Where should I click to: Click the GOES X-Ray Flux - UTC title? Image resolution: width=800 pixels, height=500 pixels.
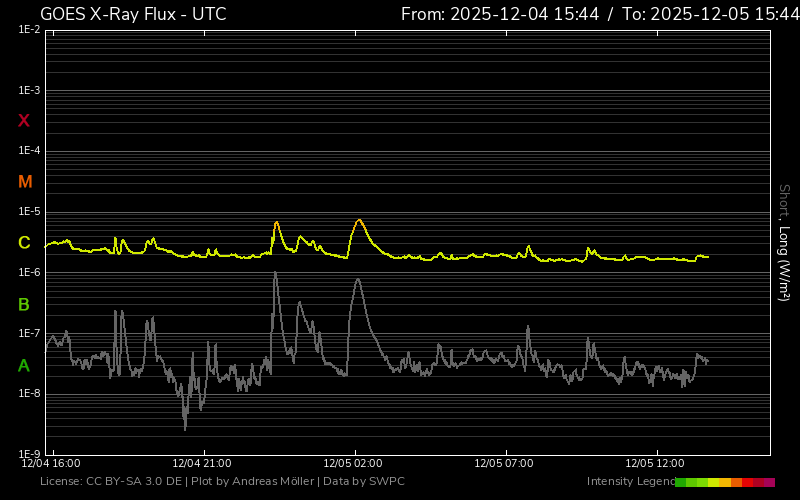pos(133,14)
